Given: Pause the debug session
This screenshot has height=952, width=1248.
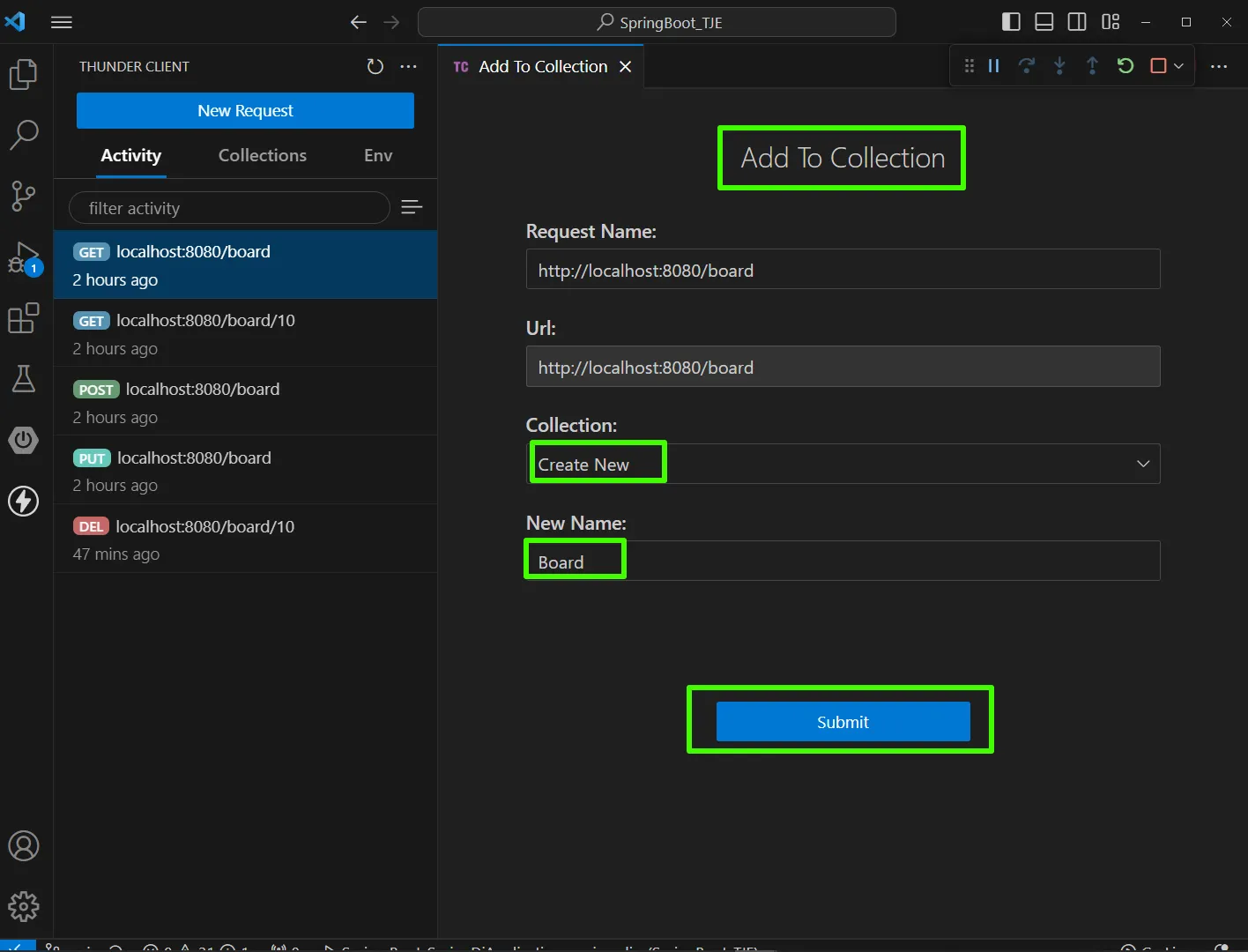Looking at the screenshot, I should tap(994, 66).
